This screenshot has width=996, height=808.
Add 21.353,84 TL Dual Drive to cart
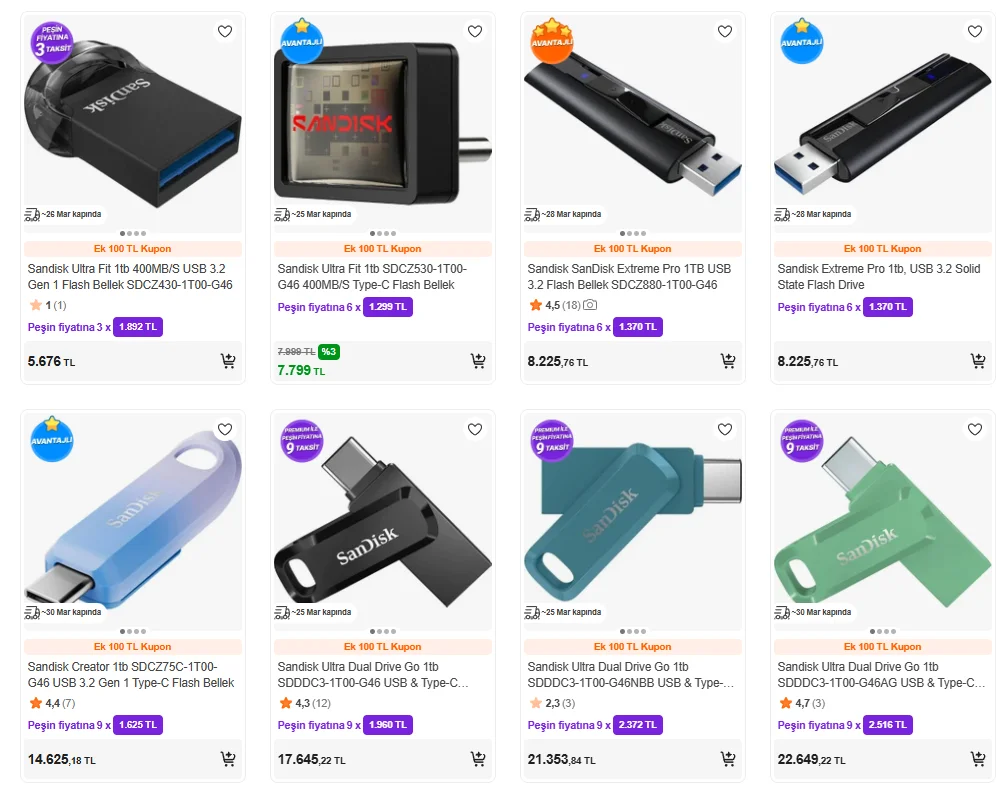(727, 759)
